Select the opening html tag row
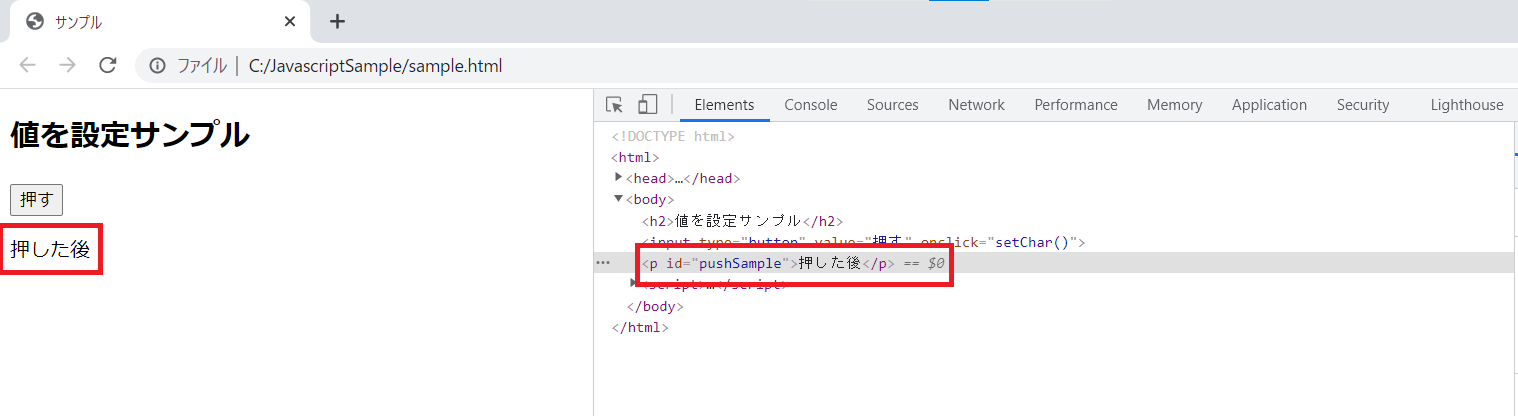Image resolution: width=1518 pixels, height=416 pixels. [x=635, y=157]
